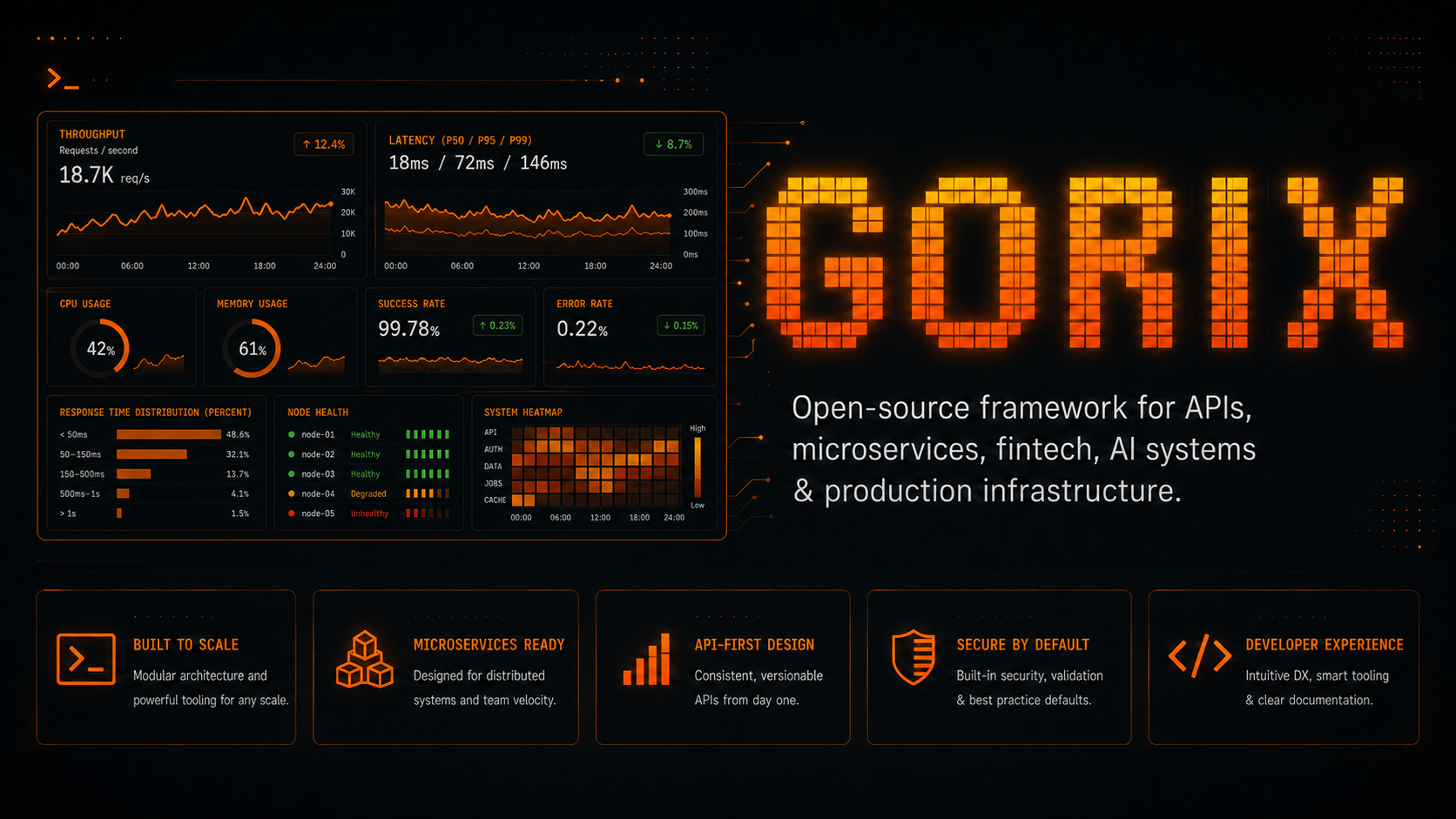
Task: Click node-04 orange status dot
Action: pyautogui.click(x=292, y=493)
